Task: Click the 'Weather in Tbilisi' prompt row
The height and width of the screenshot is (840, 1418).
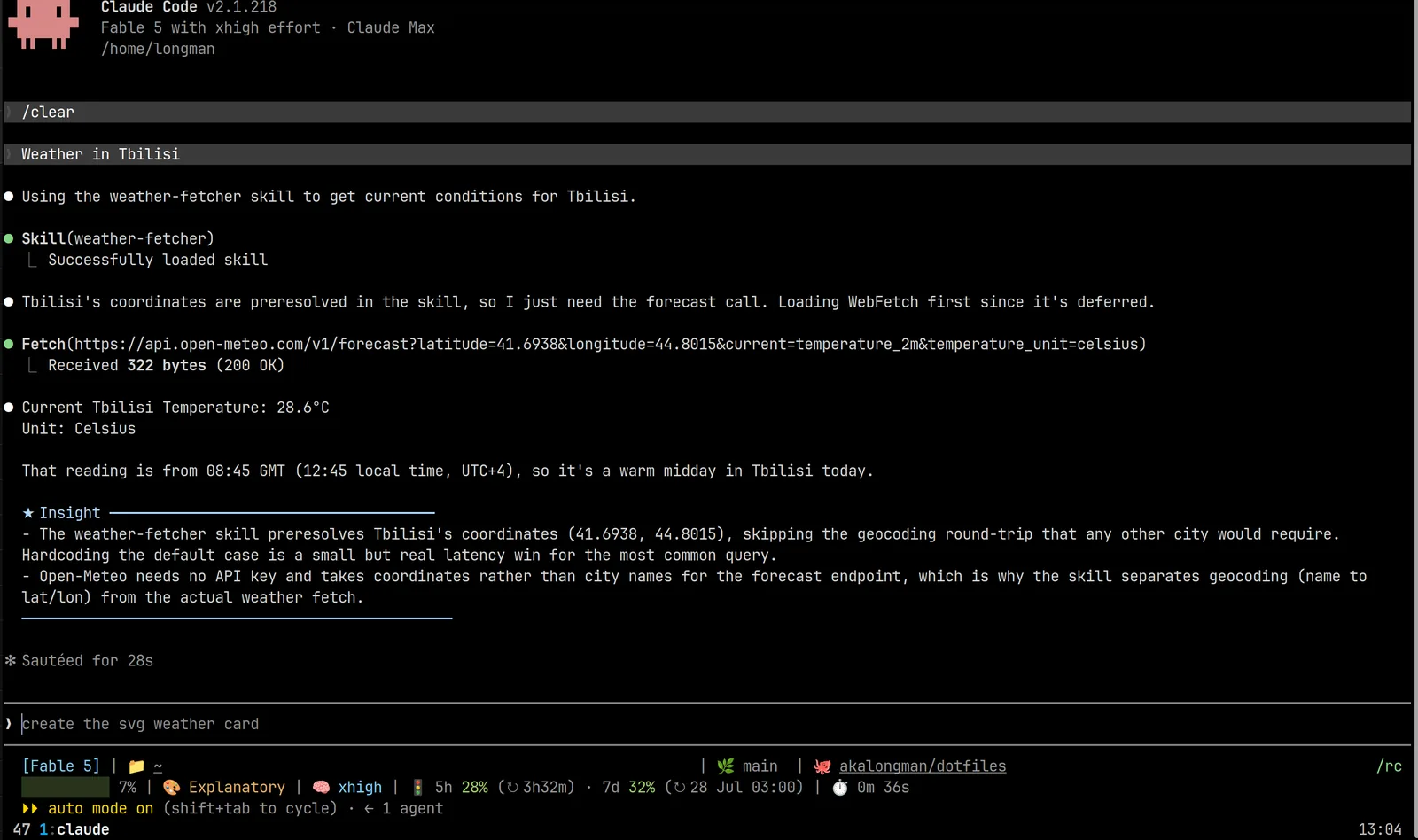Action: [x=707, y=154]
